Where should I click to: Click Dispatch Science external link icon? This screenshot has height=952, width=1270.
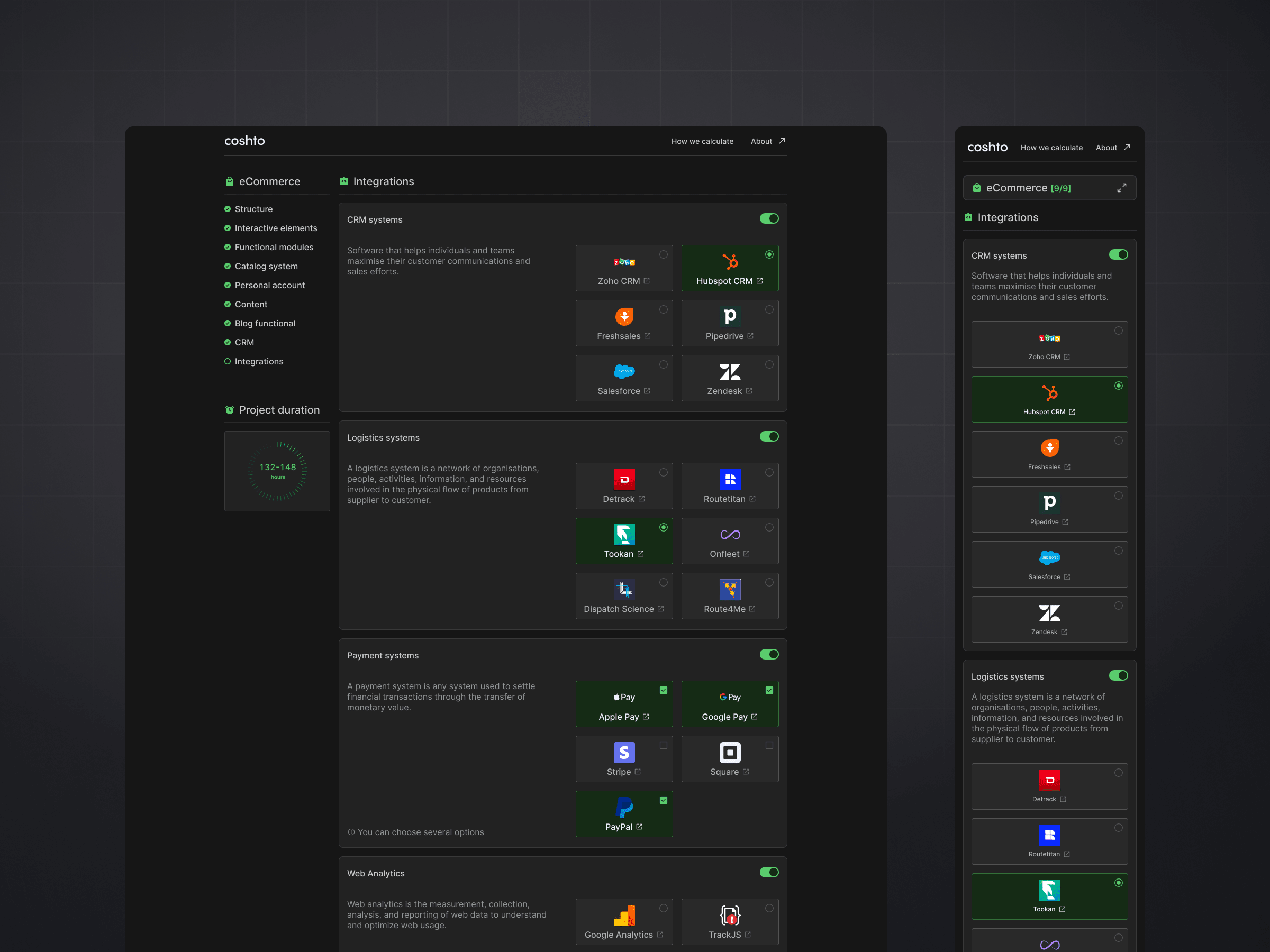[661, 609]
